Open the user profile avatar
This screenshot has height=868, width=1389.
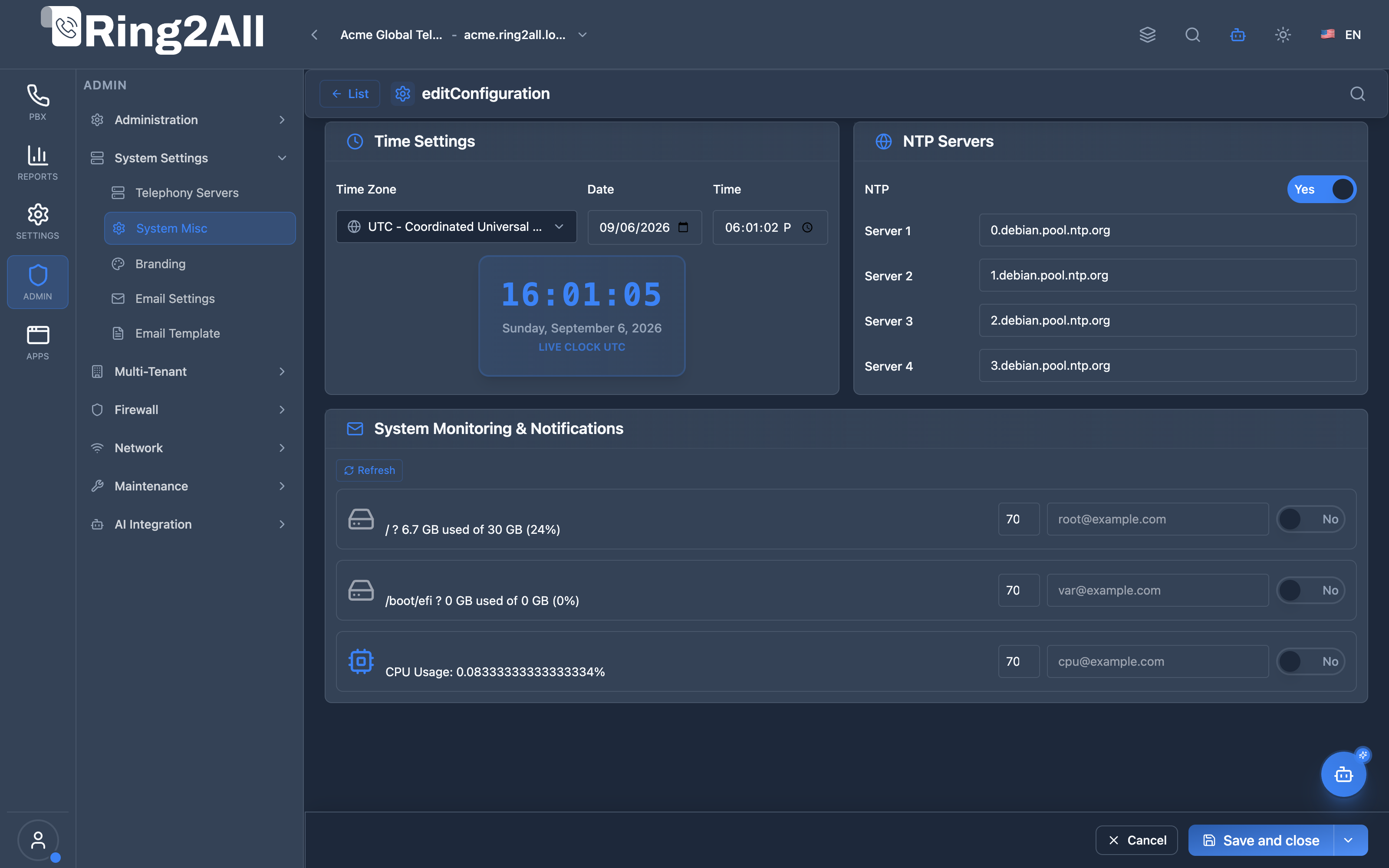[x=38, y=840]
